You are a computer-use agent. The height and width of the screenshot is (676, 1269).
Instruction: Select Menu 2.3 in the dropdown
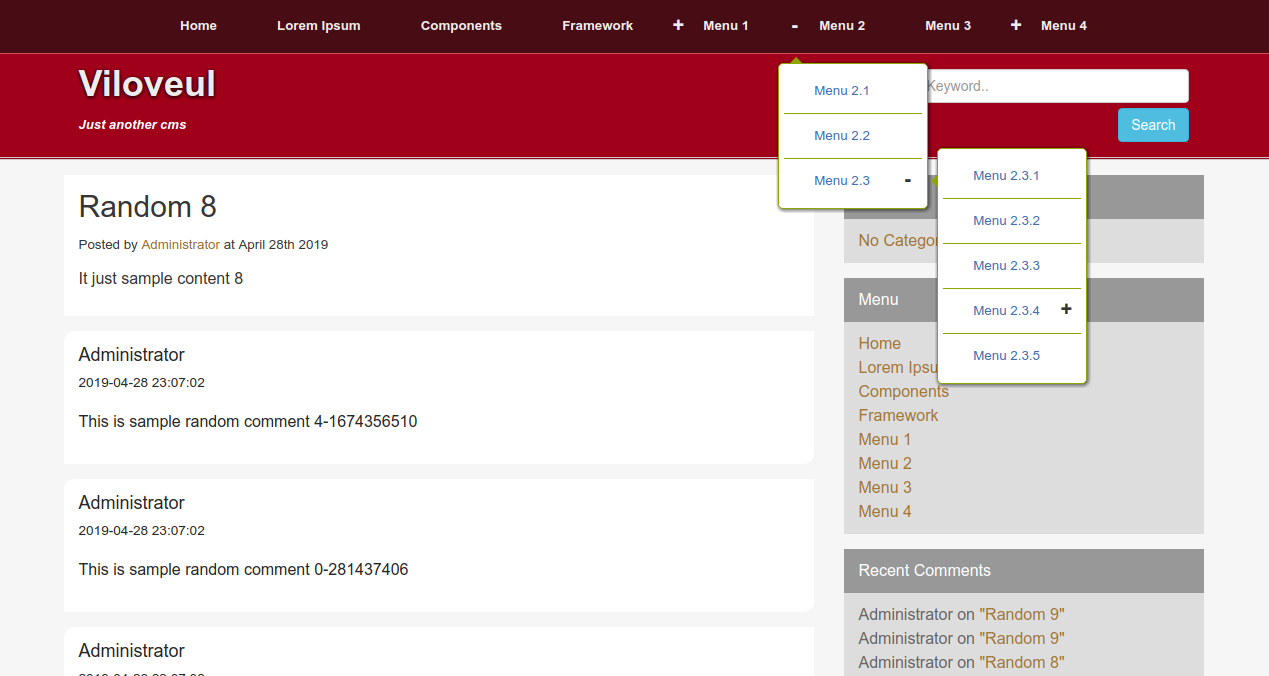tap(842, 181)
